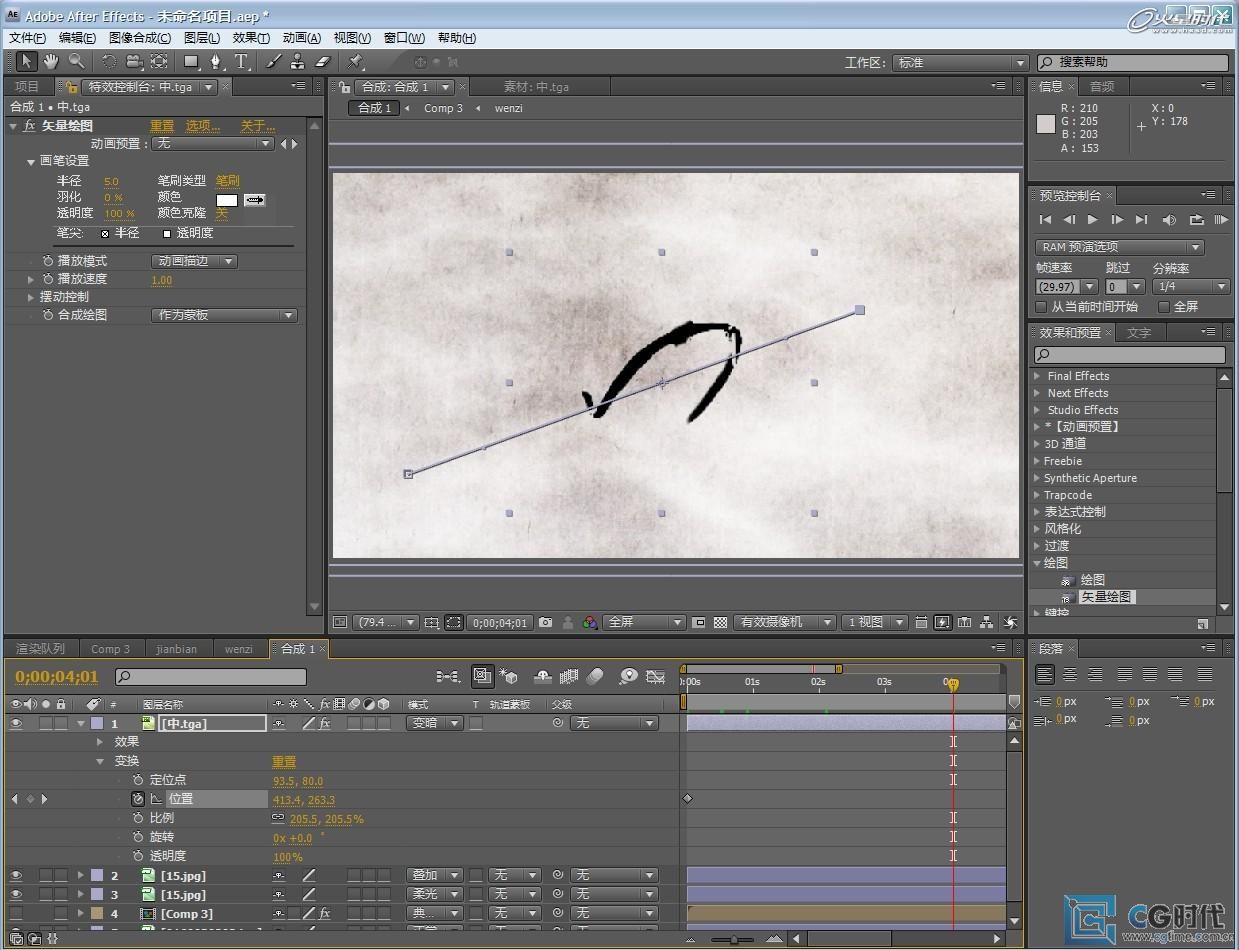The height and width of the screenshot is (950, 1239).
Task: Click the current time indicator marker
Action: point(953,685)
